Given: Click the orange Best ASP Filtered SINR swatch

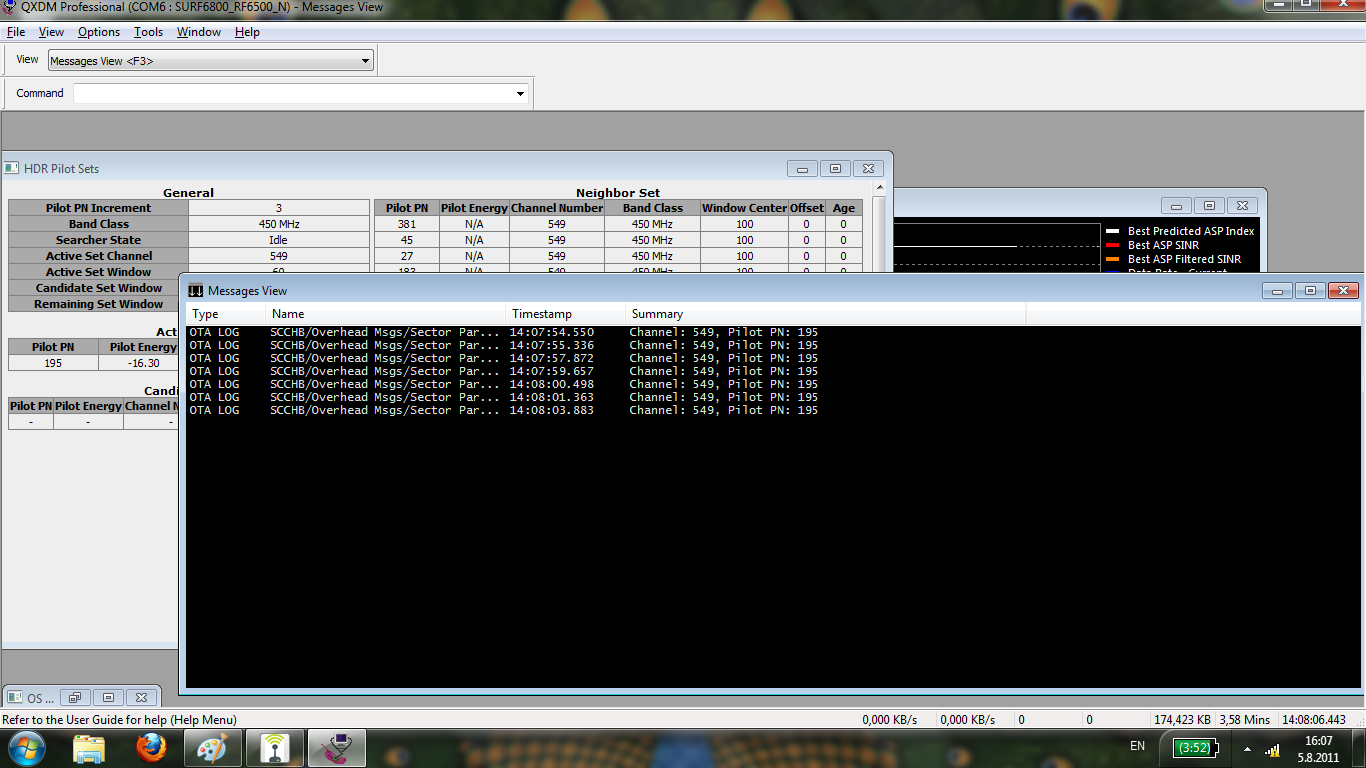Looking at the screenshot, I should (1112, 259).
